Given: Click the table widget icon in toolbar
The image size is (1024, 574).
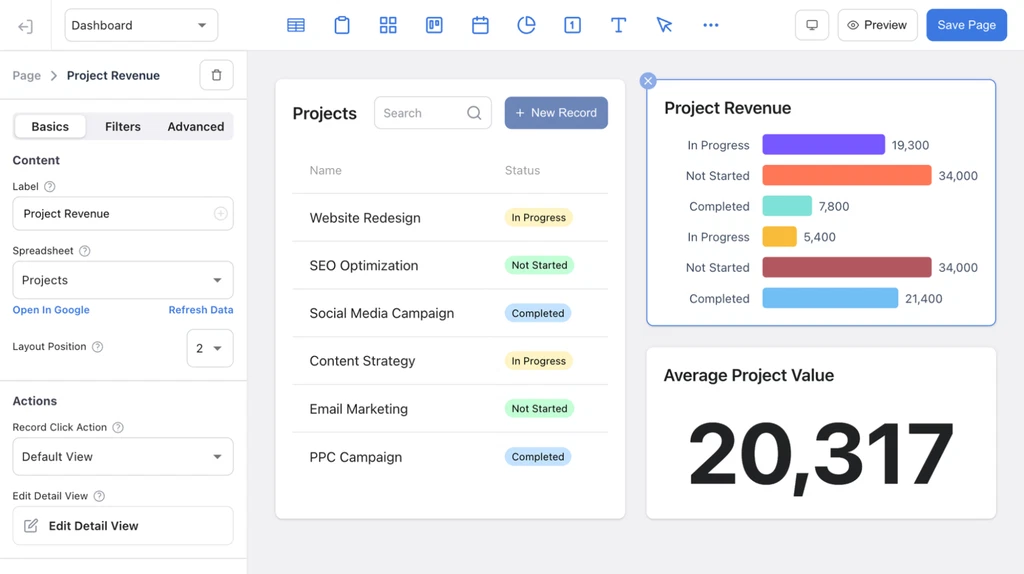Looking at the screenshot, I should pos(296,25).
